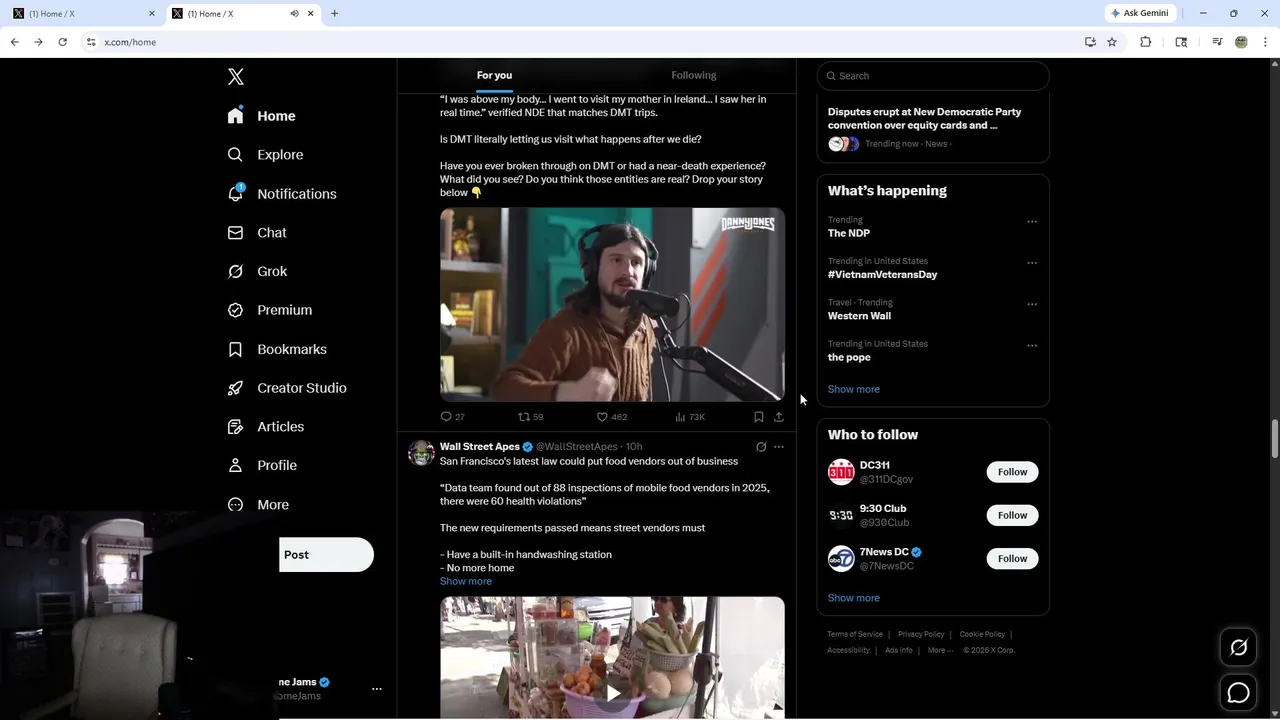Open options for Western Wall trend
This screenshot has width=1280, height=720.
(x=1032, y=304)
